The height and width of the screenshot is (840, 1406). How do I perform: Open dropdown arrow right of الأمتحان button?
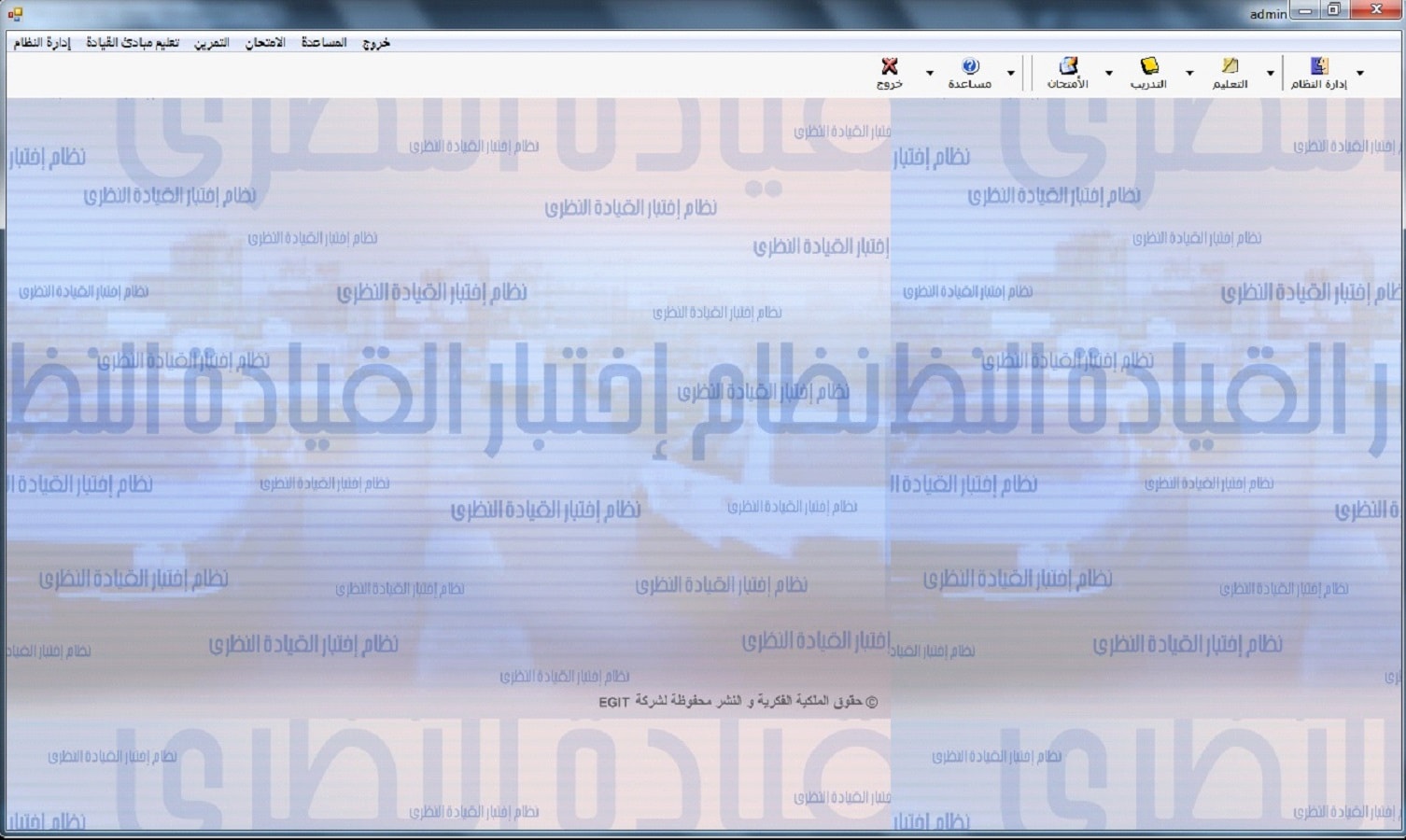tap(1108, 73)
